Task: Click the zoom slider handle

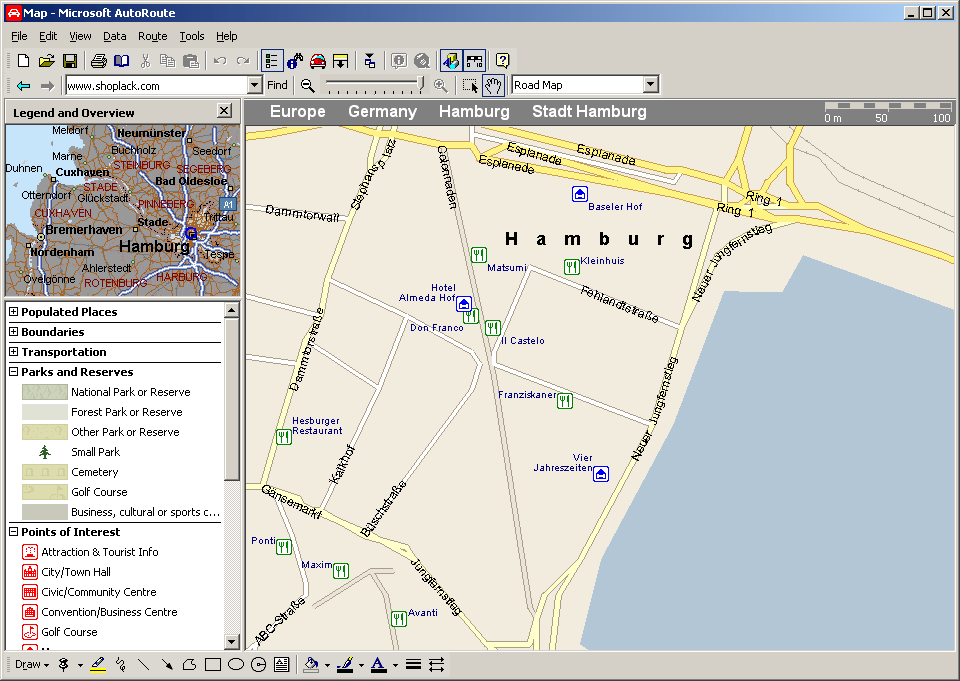Action: 421,84
